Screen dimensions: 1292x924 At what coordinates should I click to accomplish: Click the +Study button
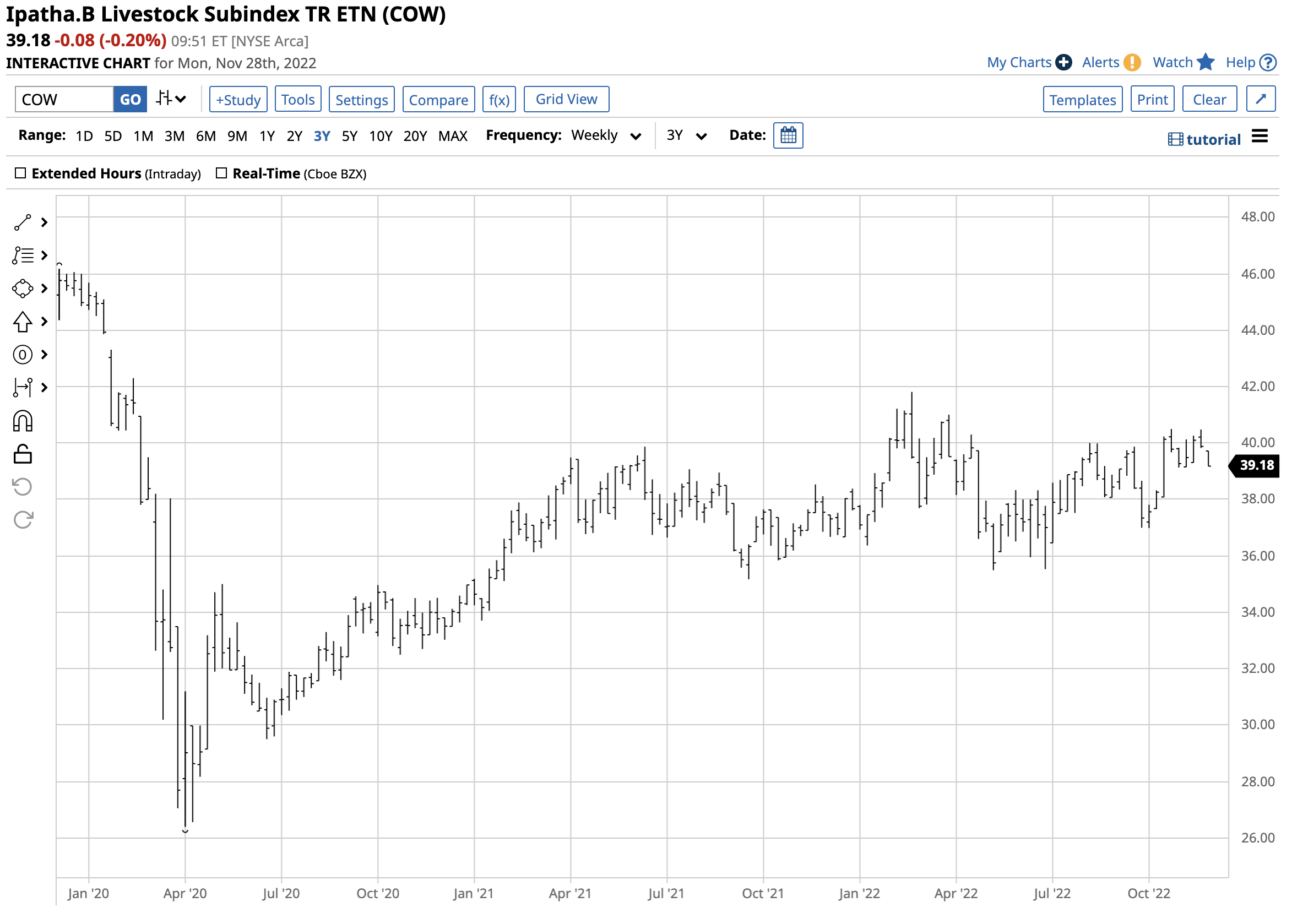click(238, 100)
